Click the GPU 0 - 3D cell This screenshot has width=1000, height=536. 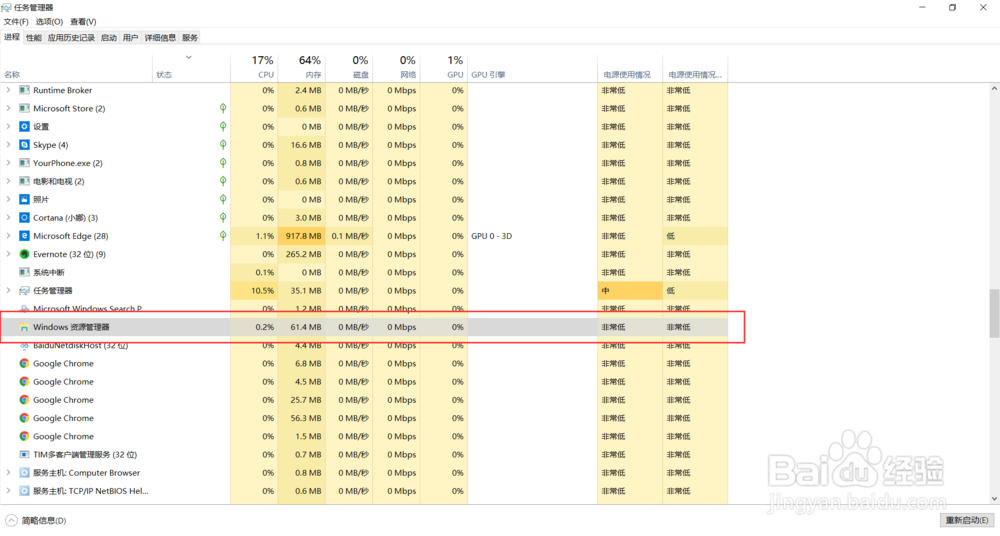532,235
